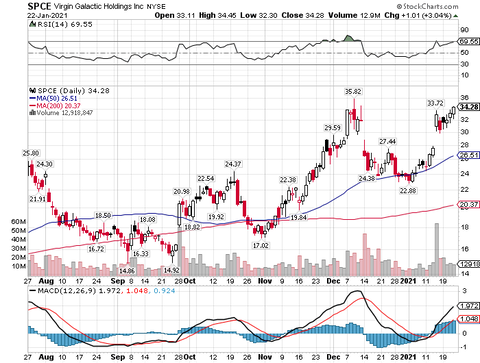Click the volume bars icon in legend

click(33, 113)
